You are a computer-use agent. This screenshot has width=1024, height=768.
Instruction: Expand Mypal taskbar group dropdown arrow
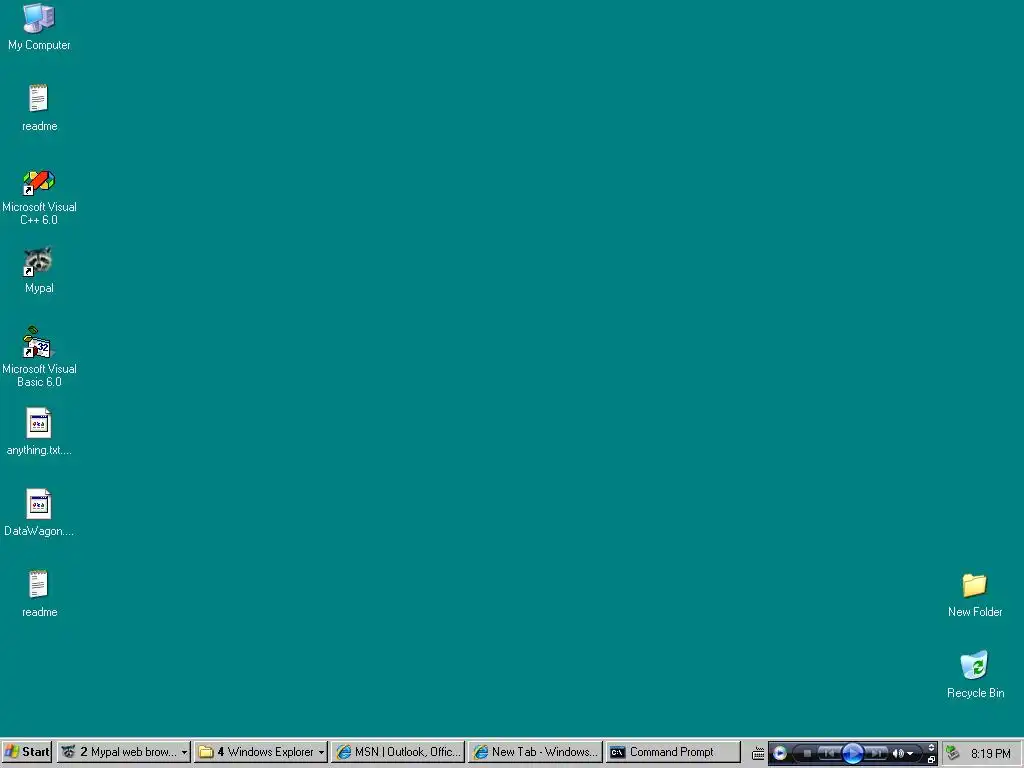pos(185,753)
